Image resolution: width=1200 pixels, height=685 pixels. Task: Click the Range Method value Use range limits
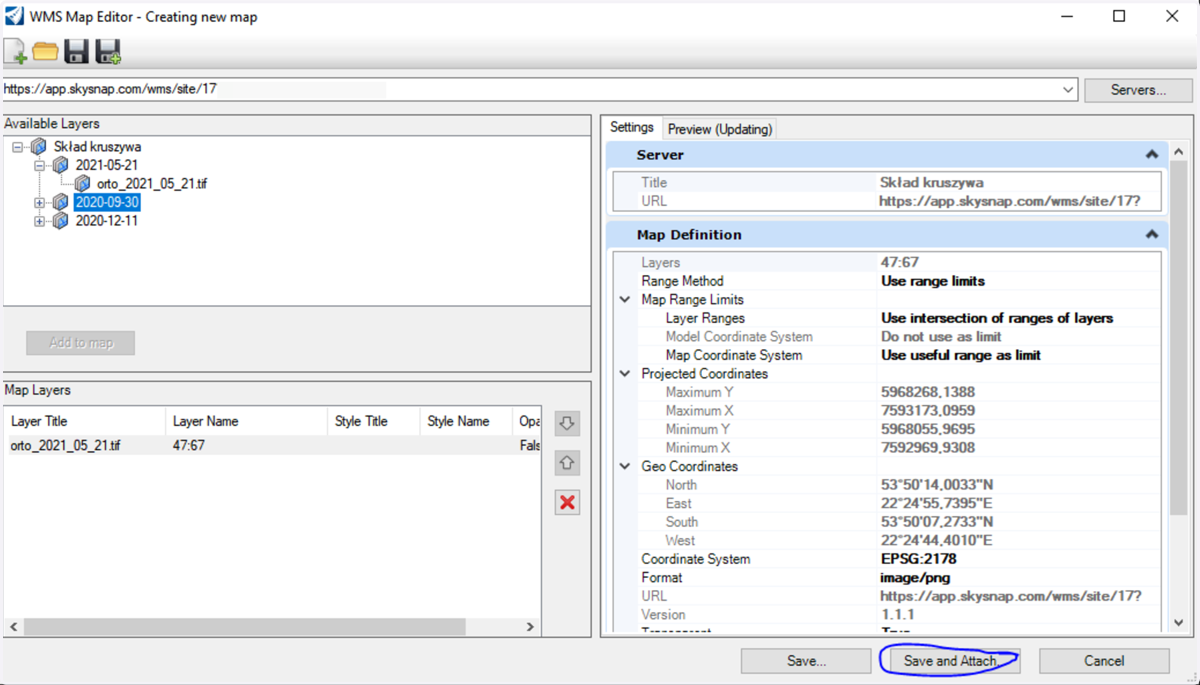933,281
